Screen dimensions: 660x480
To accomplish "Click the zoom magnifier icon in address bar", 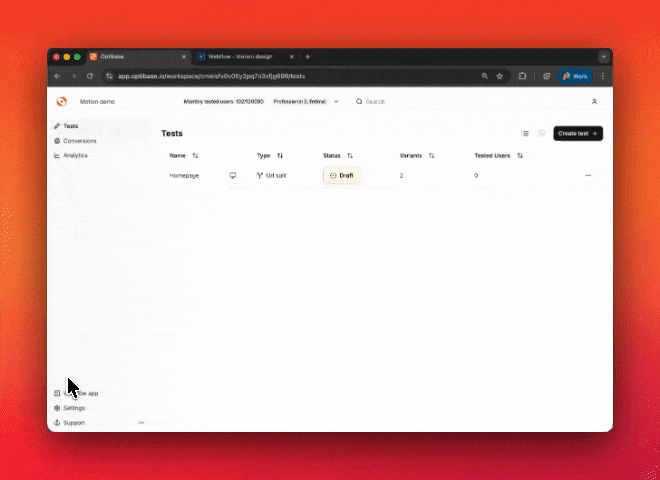I will tap(485, 76).
